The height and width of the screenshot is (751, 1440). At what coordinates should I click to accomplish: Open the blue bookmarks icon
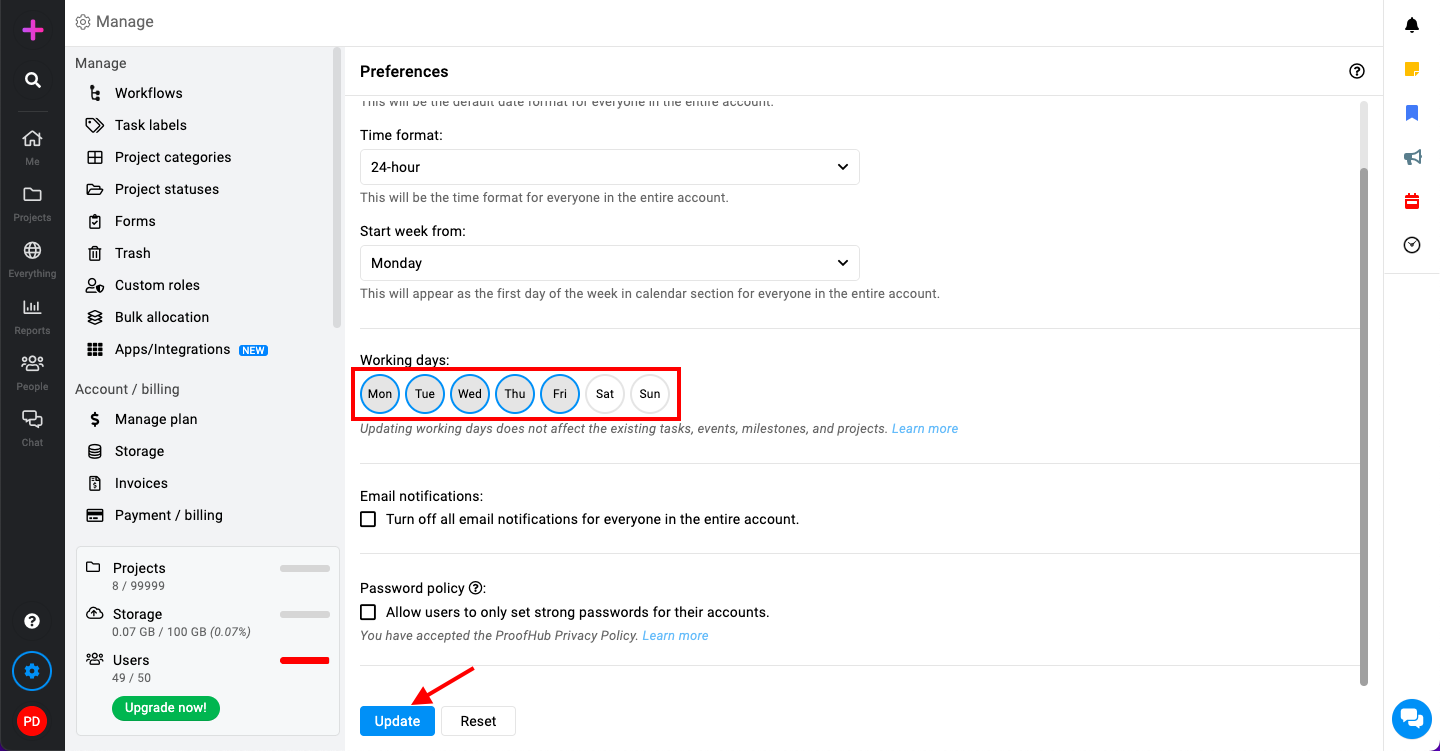[x=1412, y=113]
